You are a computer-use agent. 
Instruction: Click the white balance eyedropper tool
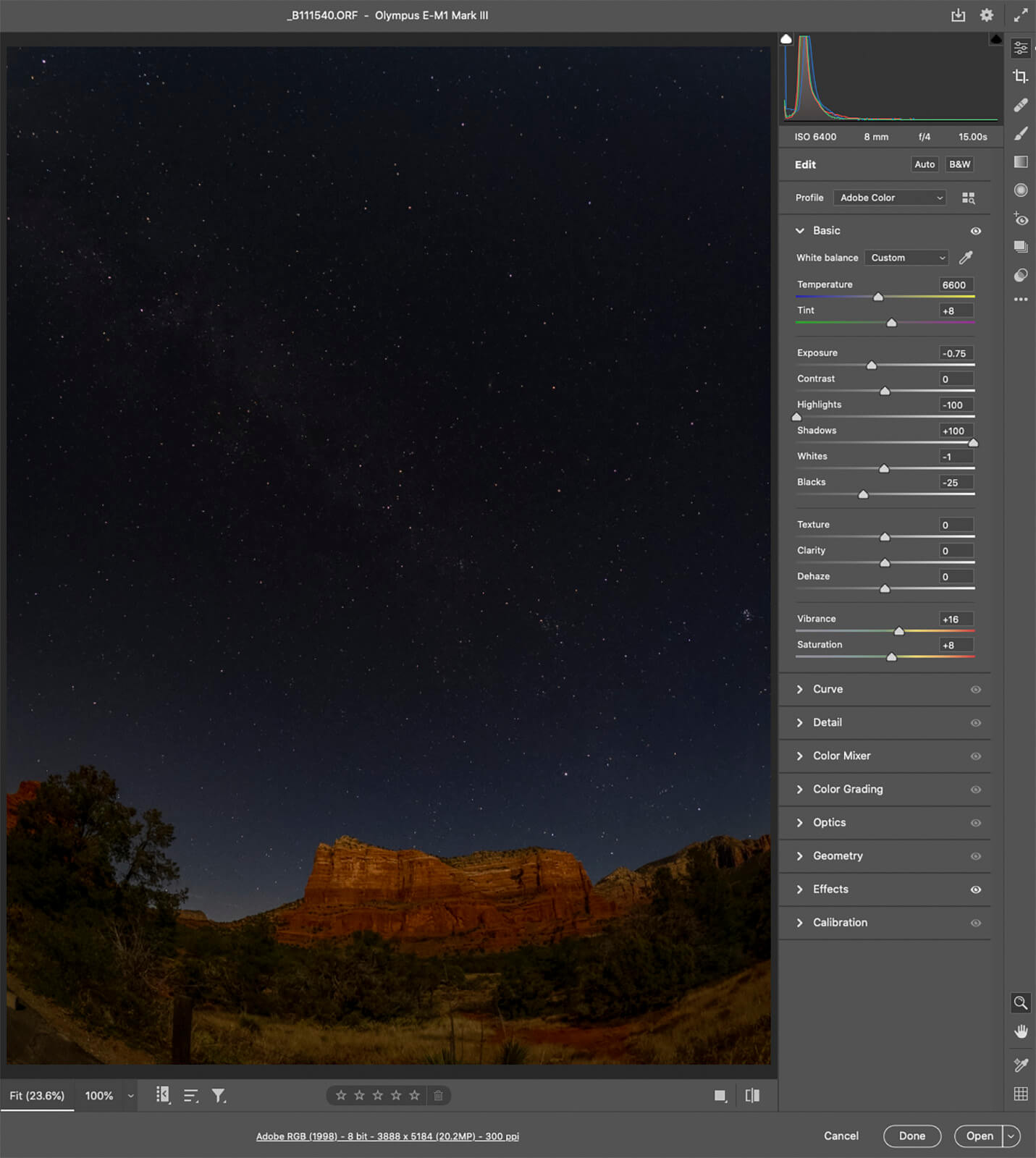[965, 258]
